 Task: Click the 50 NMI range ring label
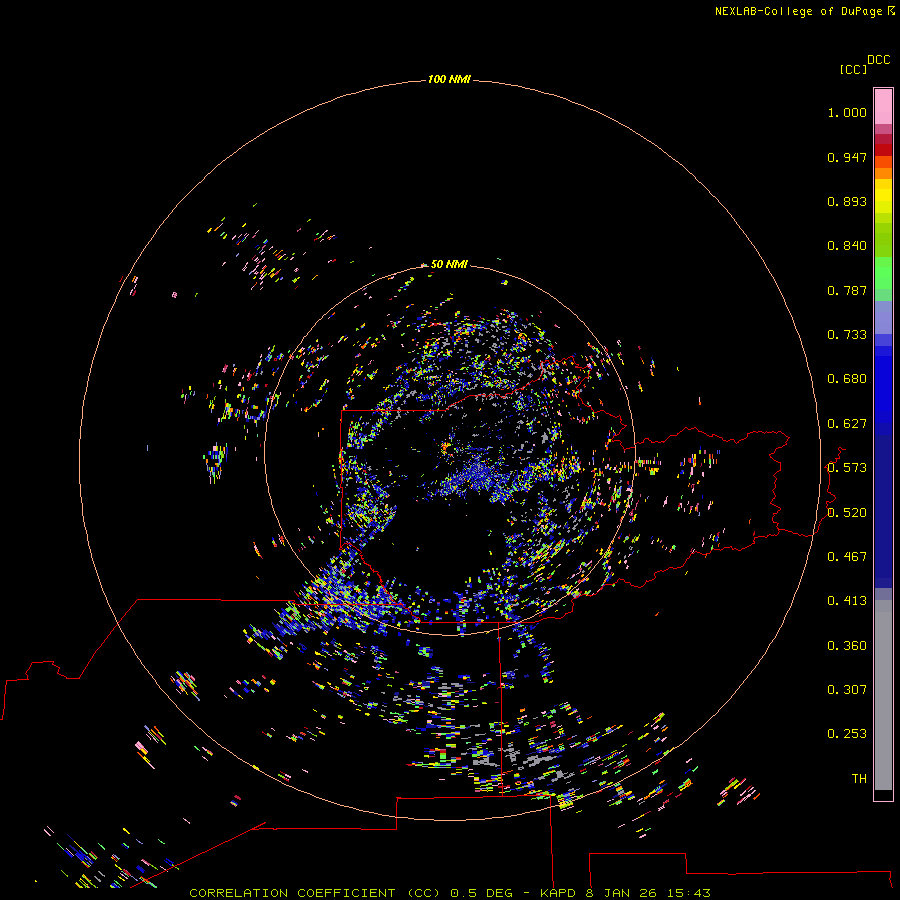(449, 264)
